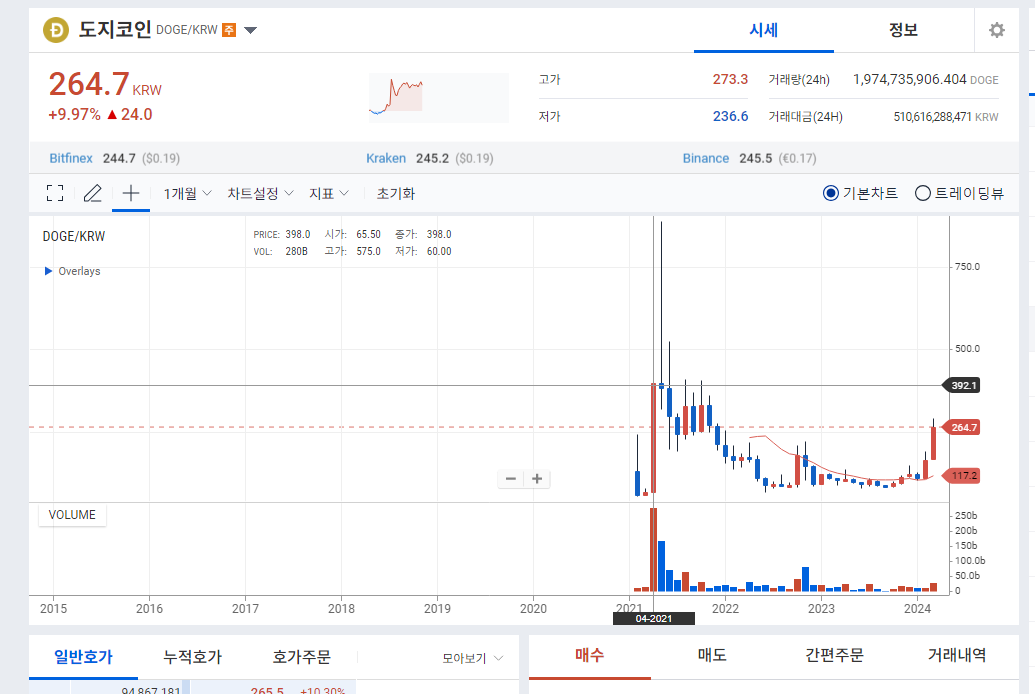1035x694 pixels.
Task: Select the 기본차트 radio button
Action: 831,193
